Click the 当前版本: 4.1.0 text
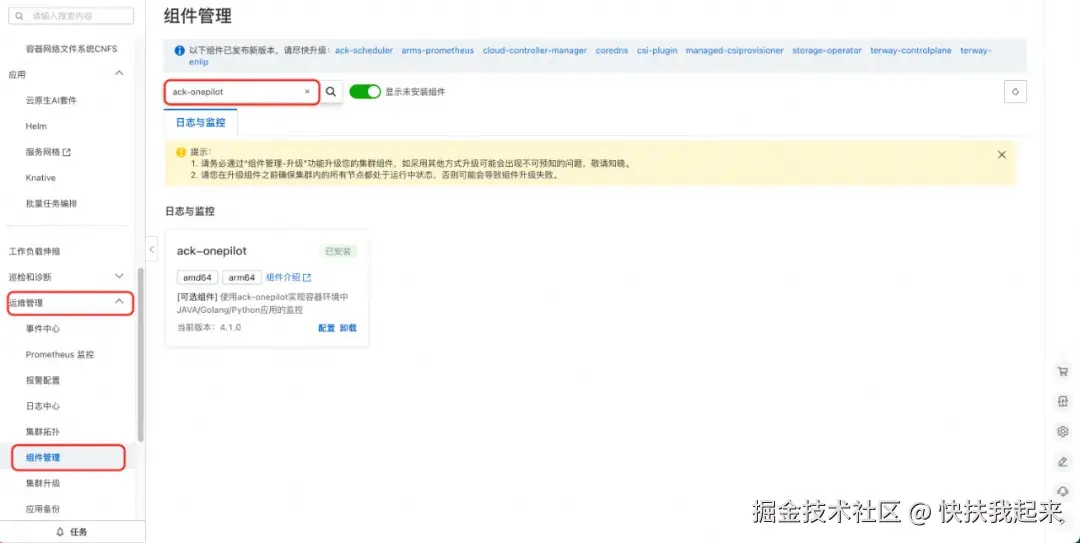Image resolution: width=1080 pixels, height=543 pixels. coord(209,327)
